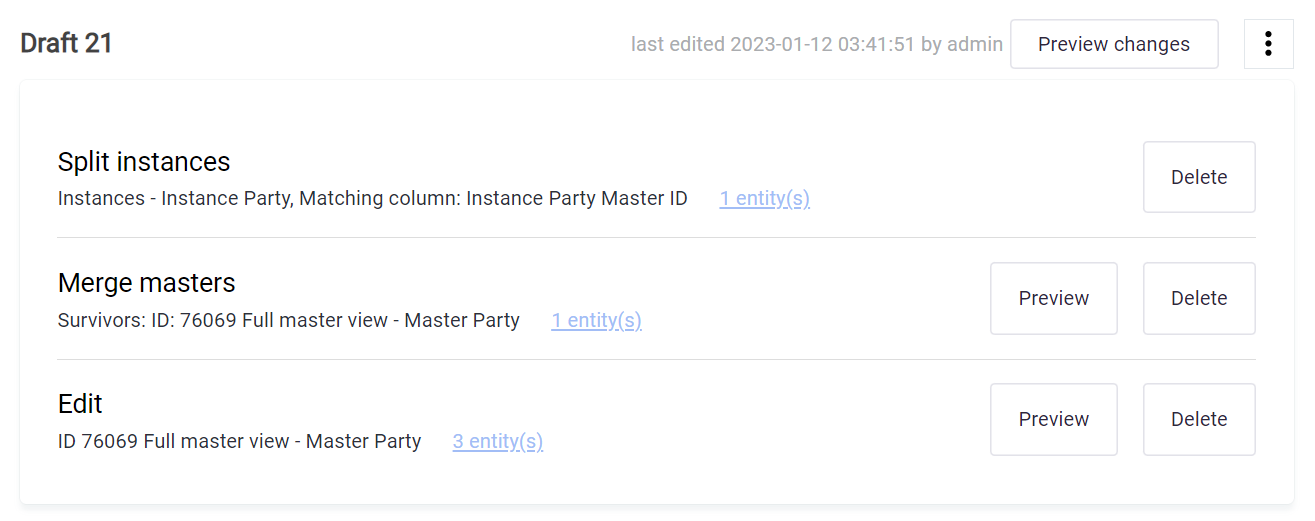Click the last edited date and time
The width and height of the screenshot is (1315, 521).
[821, 44]
